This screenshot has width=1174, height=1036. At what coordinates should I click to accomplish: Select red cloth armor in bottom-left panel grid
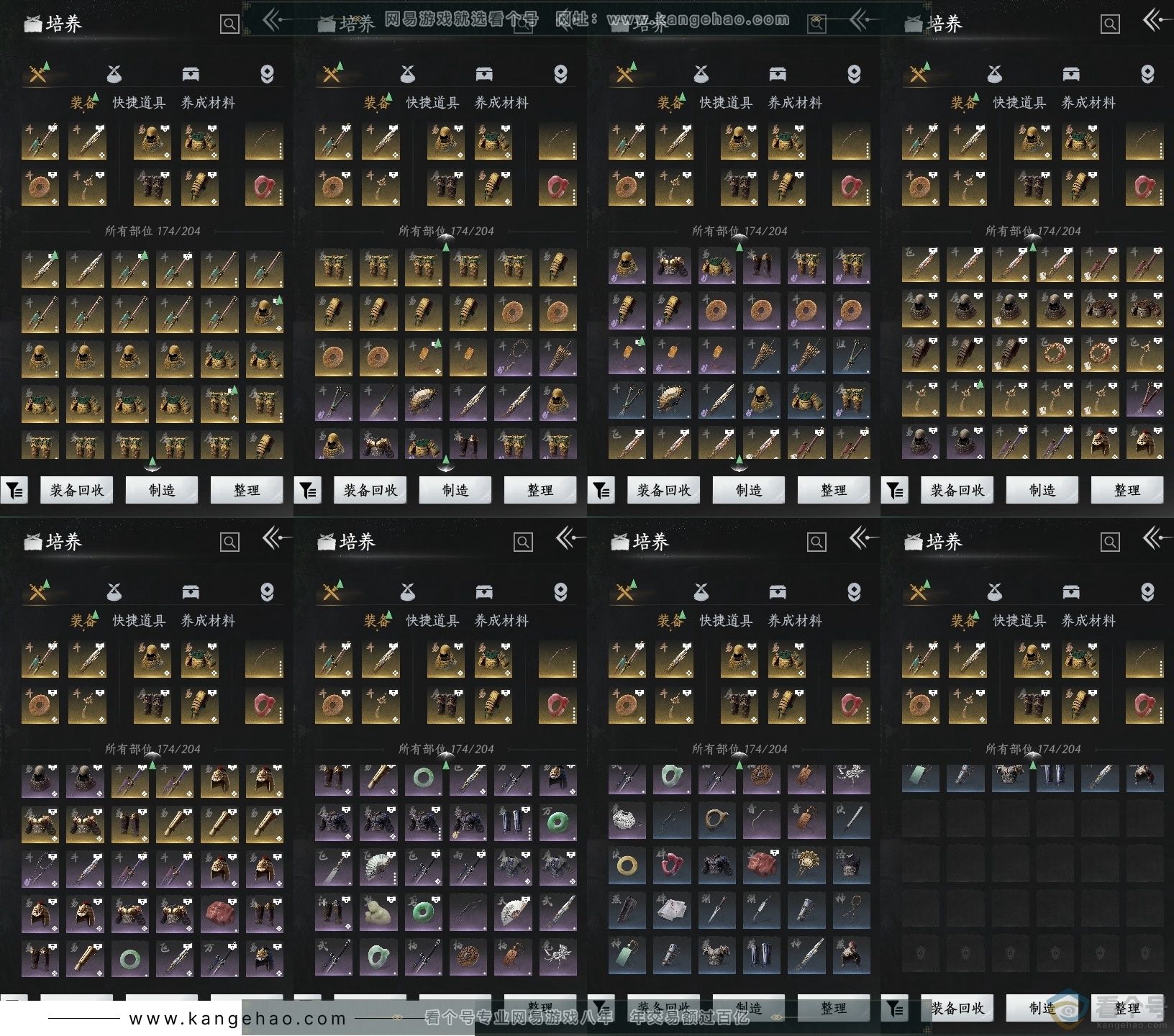pos(219,914)
